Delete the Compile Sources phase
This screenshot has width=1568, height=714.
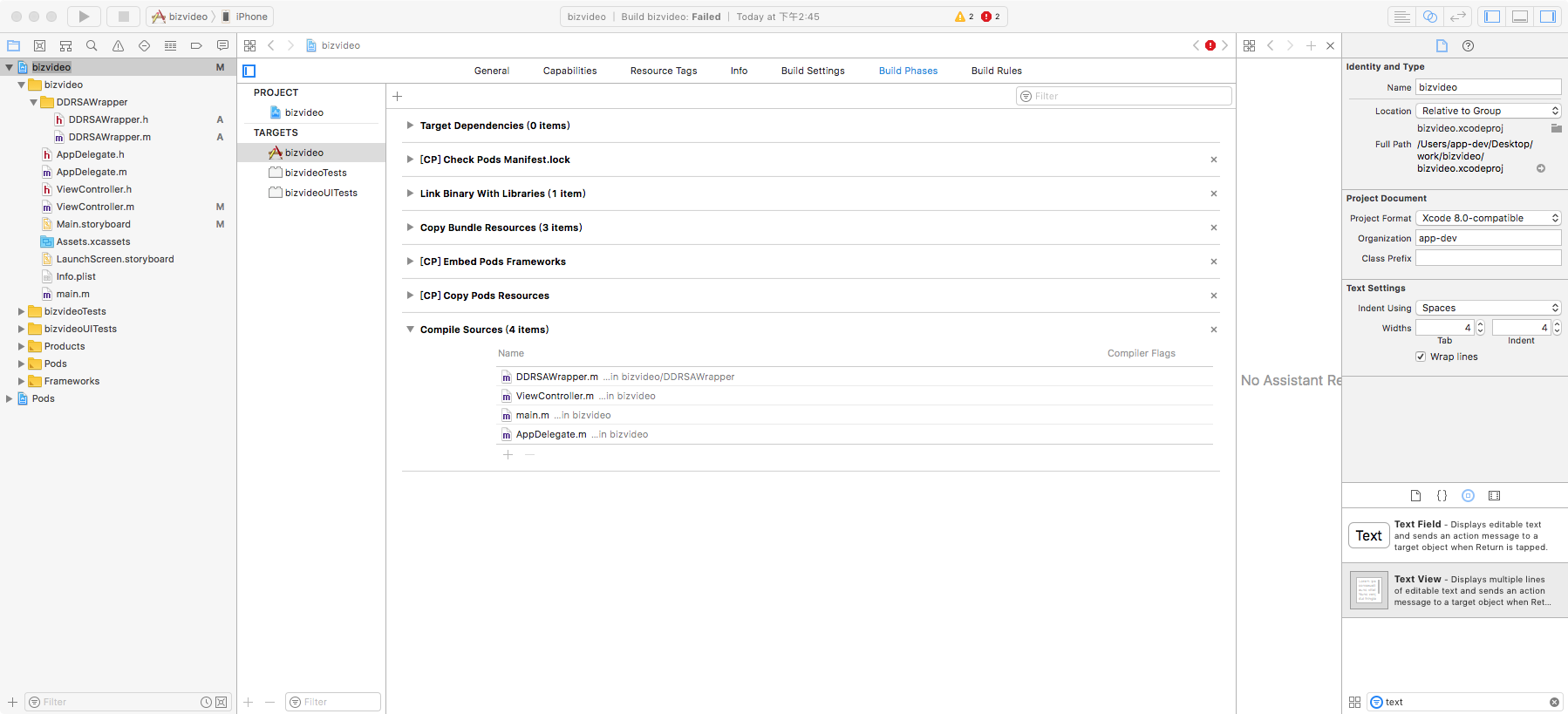point(1213,330)
